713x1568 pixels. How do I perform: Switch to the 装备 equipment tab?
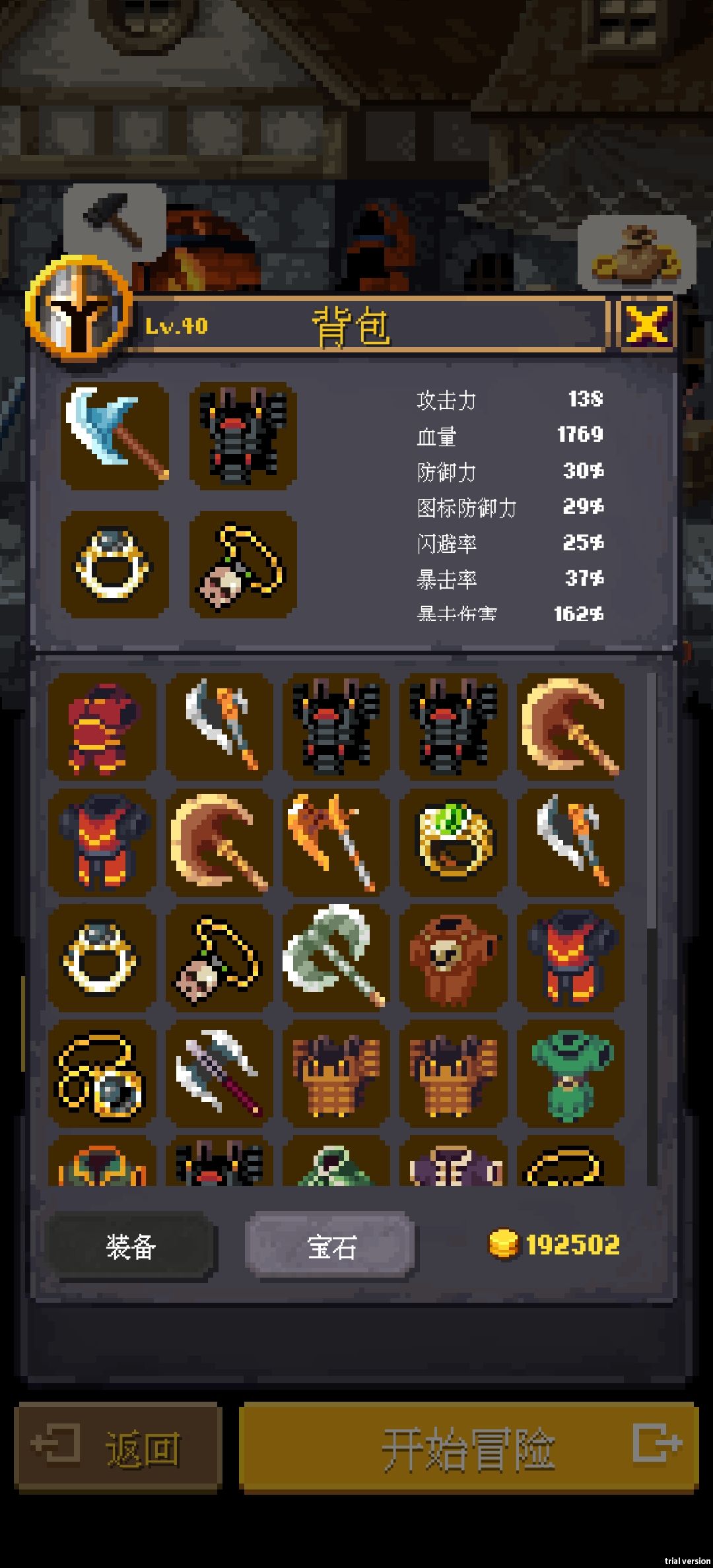pos(131,1246)
